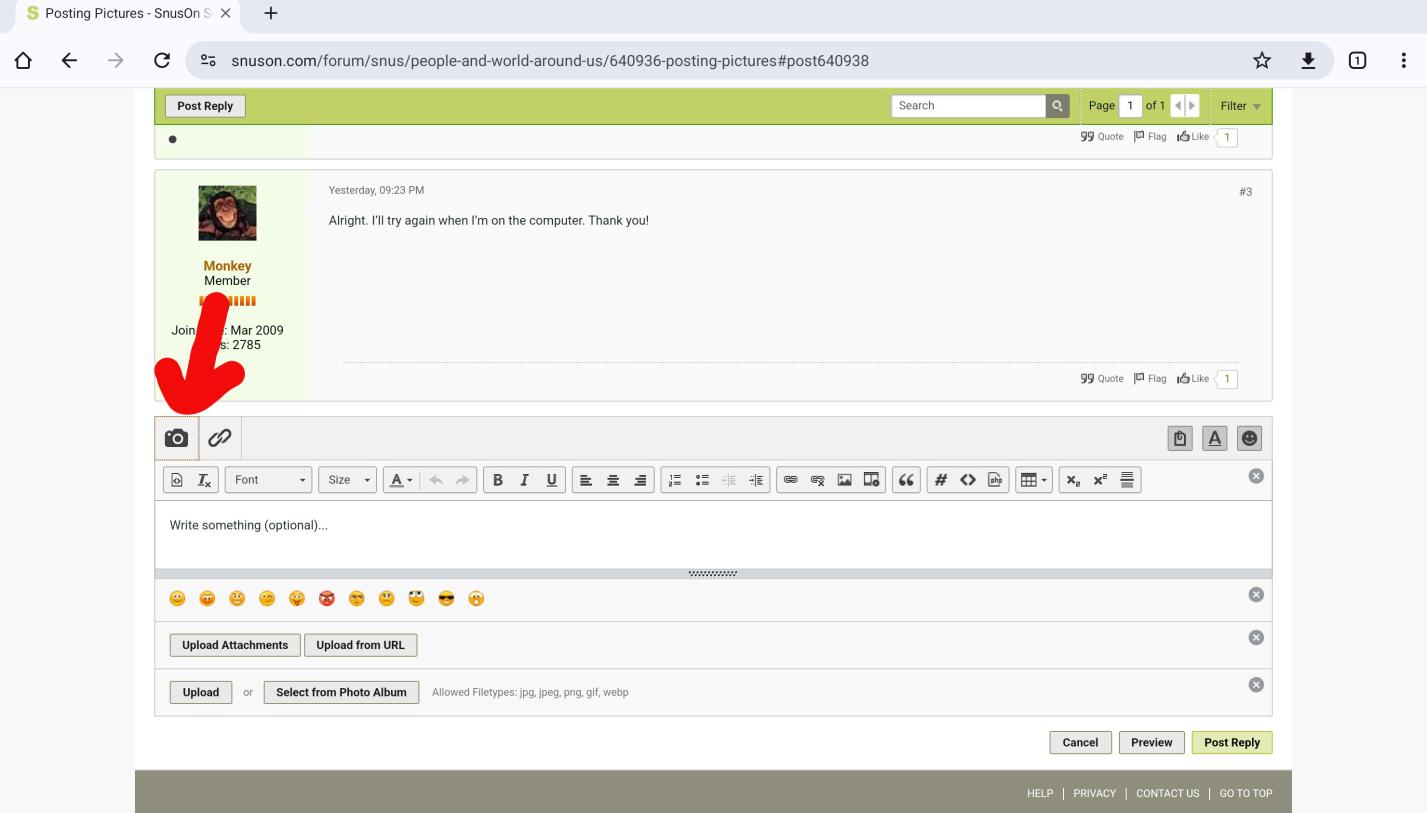Open the text color picker
This screenshot has height=813, width=1427.
pos(401,480)
